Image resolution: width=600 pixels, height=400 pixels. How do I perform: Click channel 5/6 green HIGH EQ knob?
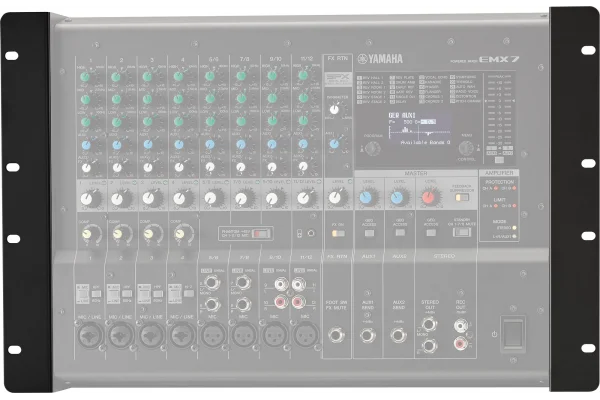210,76
